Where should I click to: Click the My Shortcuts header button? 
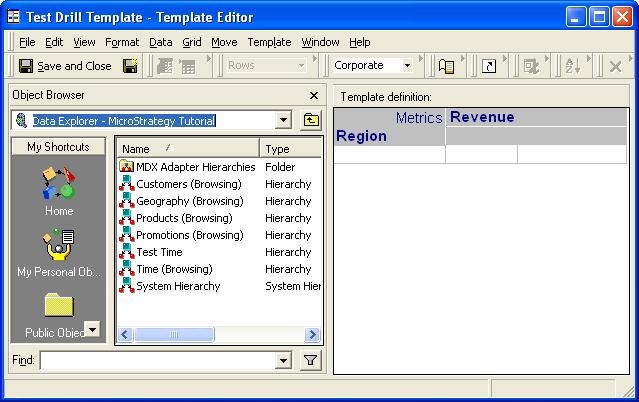(58, 147)
